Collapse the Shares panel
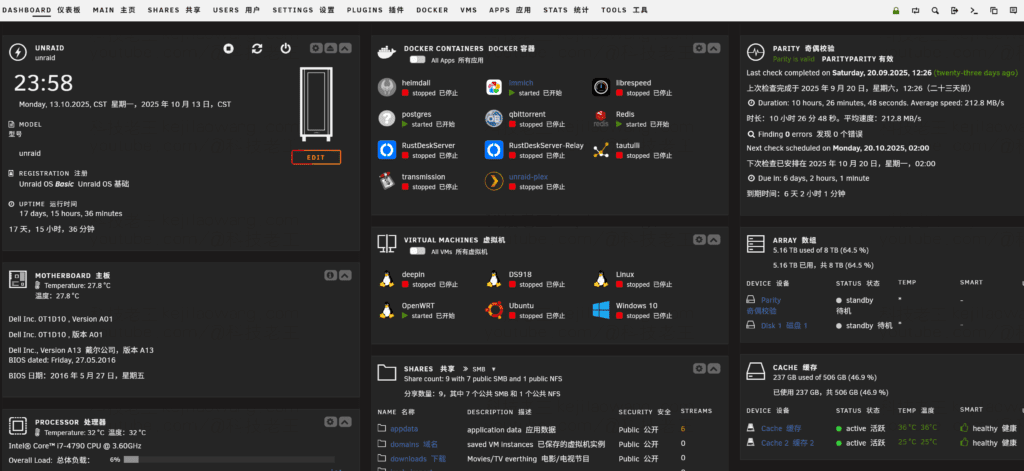The image size is (1024, 471). coord(714,369)
